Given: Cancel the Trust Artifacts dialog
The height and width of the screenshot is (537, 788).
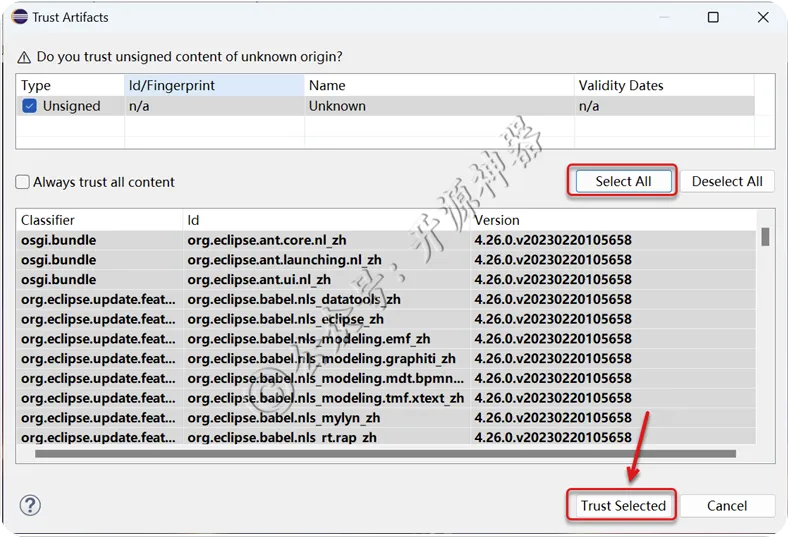Looking at the screenshot, I should pyautogui.click(x=727, y=505).
